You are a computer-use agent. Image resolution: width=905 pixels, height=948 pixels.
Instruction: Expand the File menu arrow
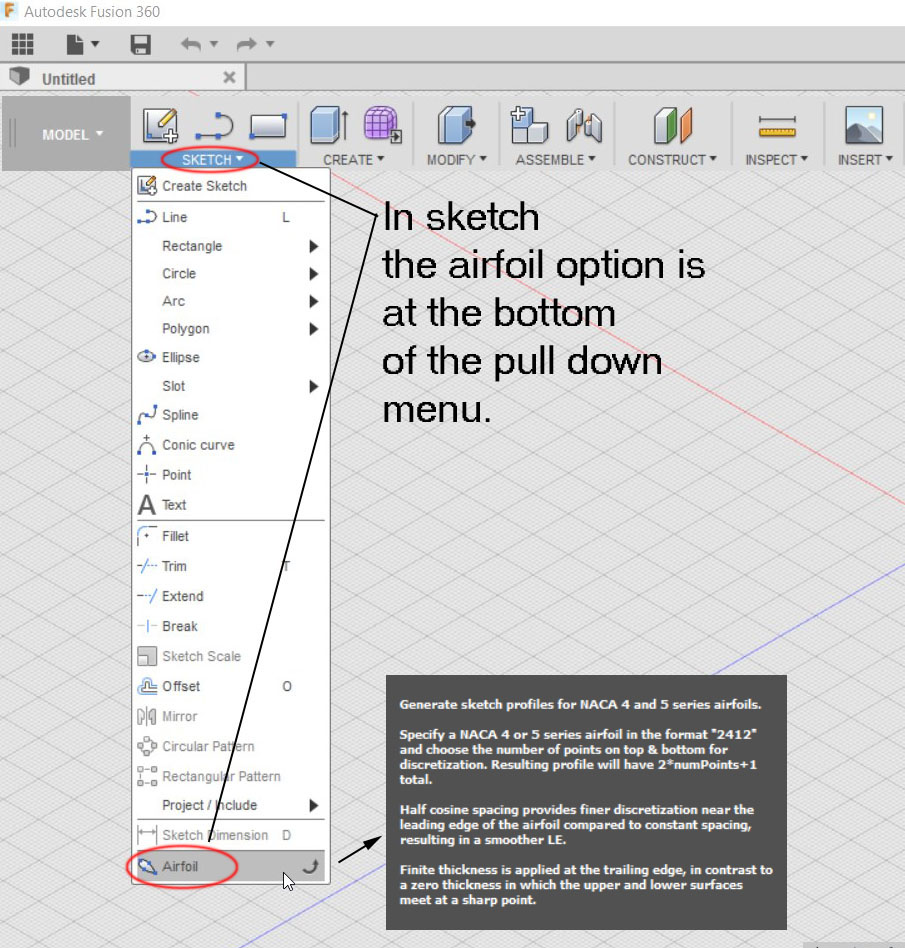coord(95,44)
